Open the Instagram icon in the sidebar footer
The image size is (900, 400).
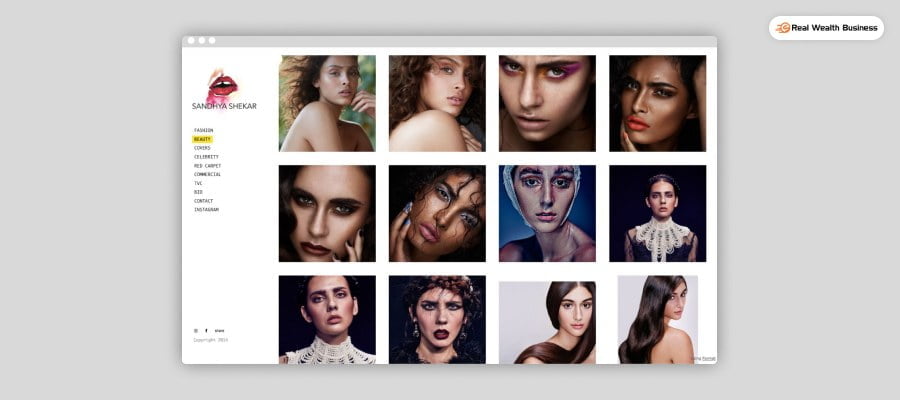click(x=196, y=330)
